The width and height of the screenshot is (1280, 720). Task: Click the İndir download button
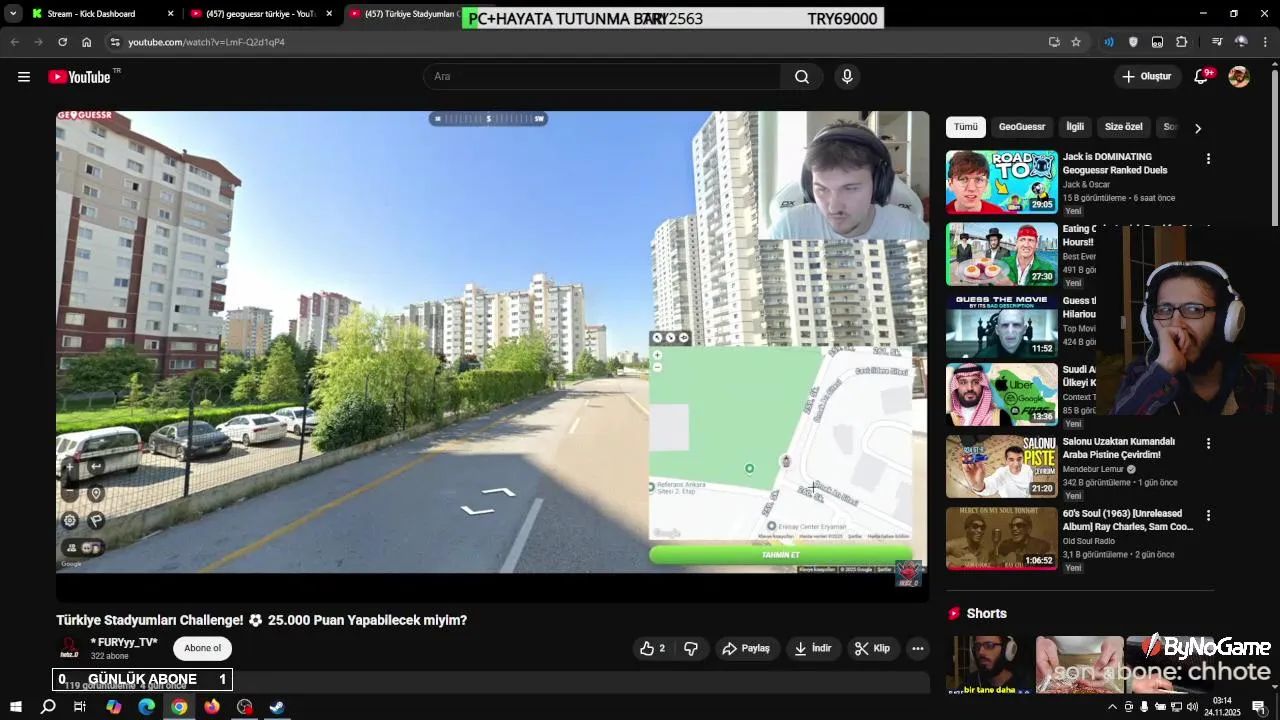tap(813, 648)
